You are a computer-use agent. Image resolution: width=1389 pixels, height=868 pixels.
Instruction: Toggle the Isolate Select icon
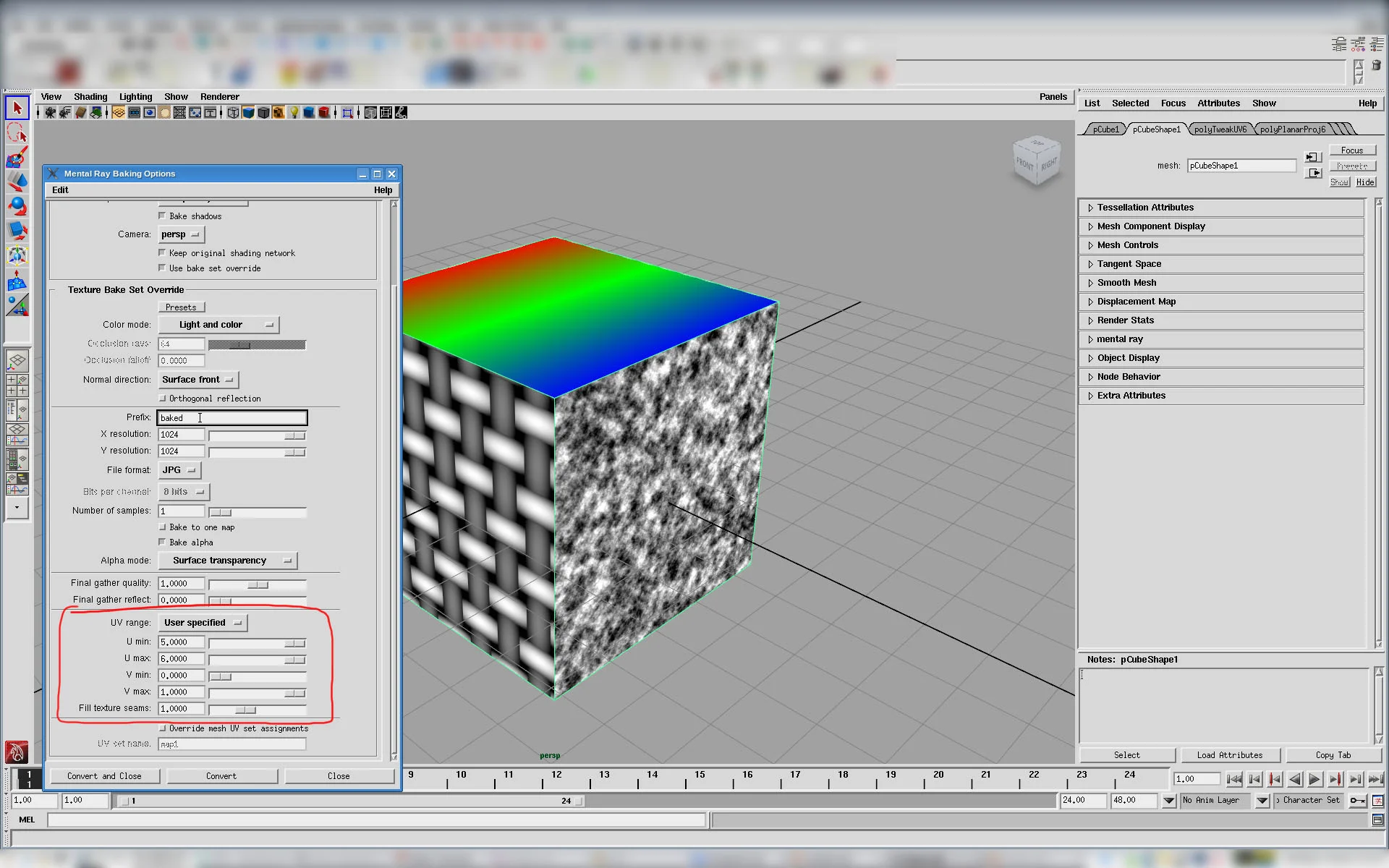[x=348, y=113]
